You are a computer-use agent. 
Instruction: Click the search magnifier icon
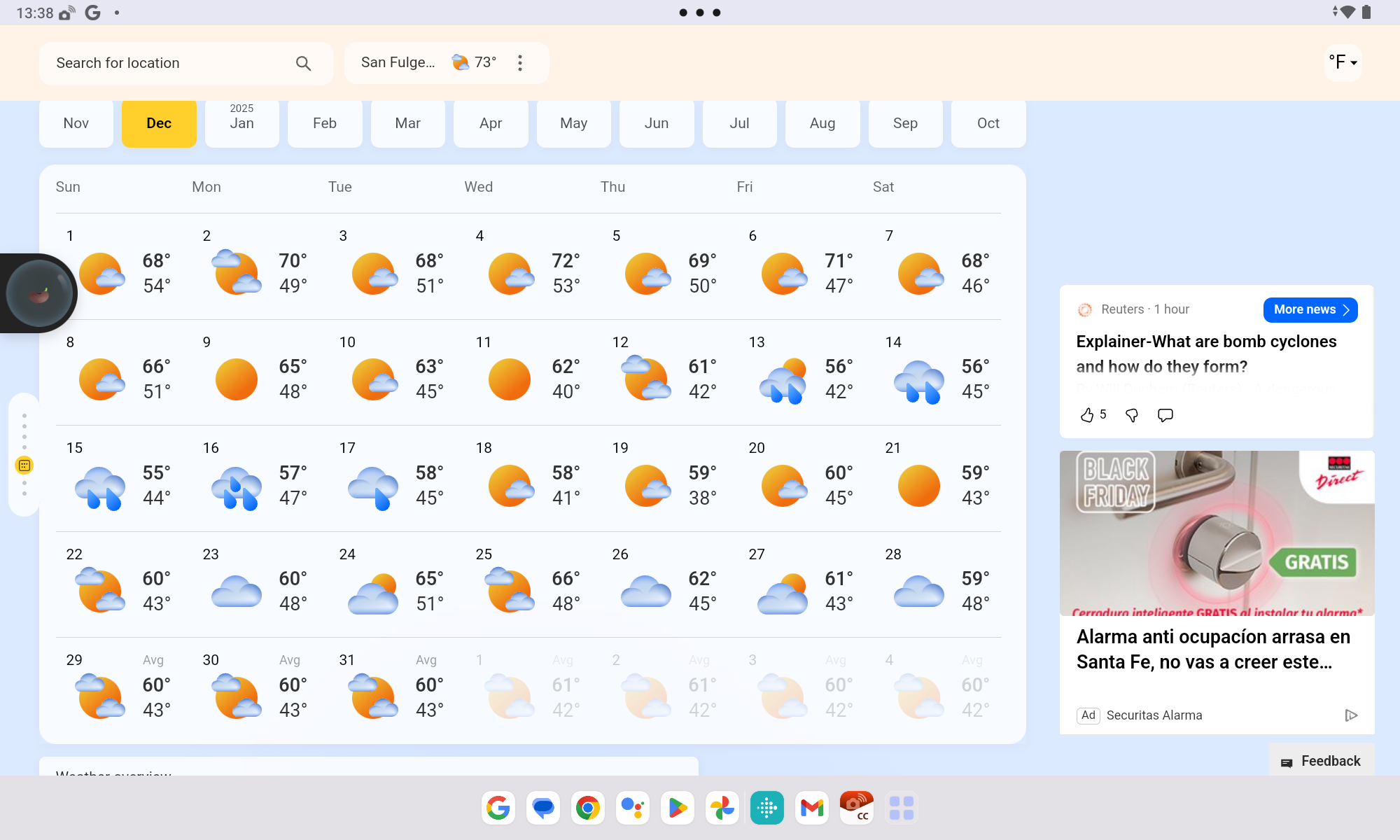(x=303, y=63)
